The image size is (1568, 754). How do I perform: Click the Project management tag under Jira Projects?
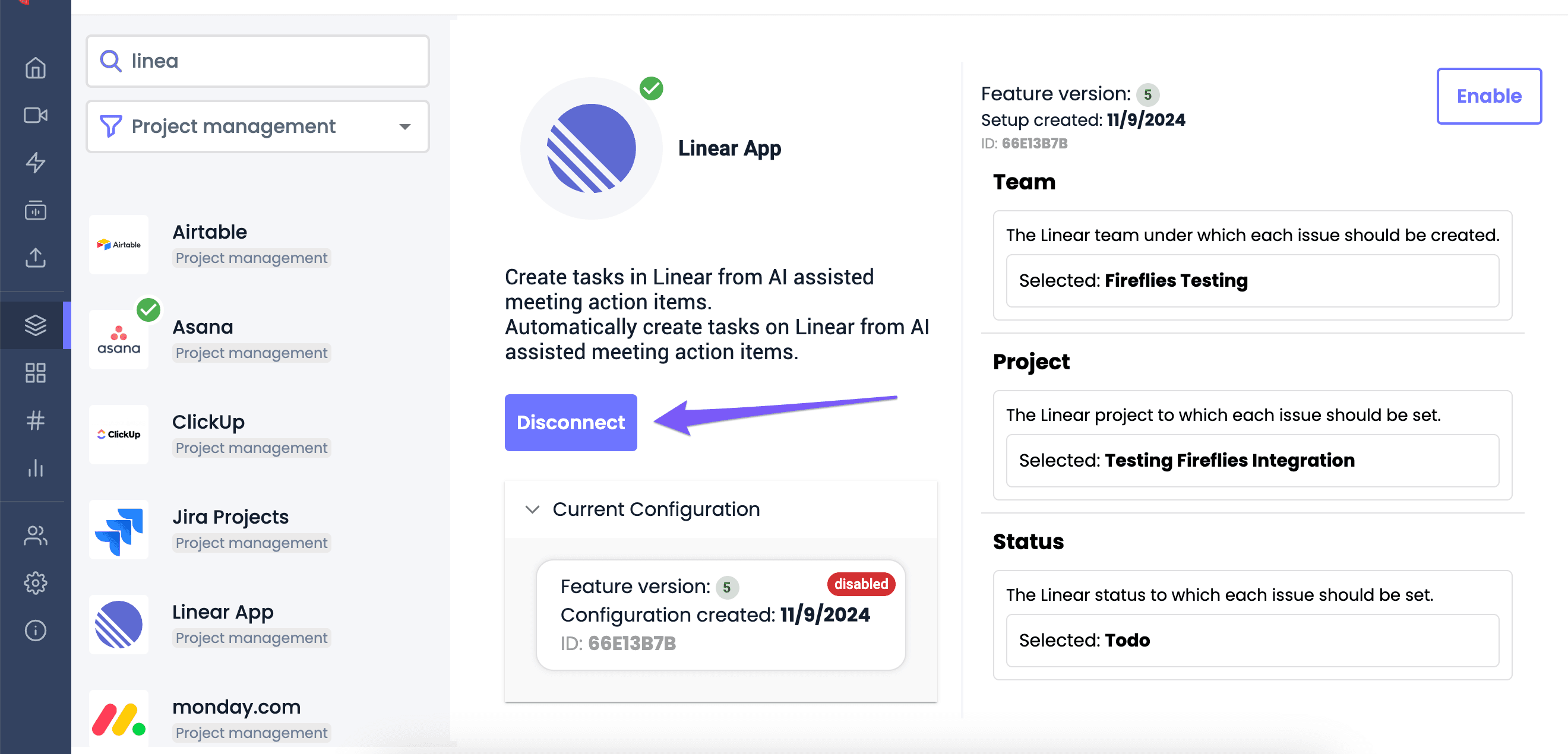251,543
